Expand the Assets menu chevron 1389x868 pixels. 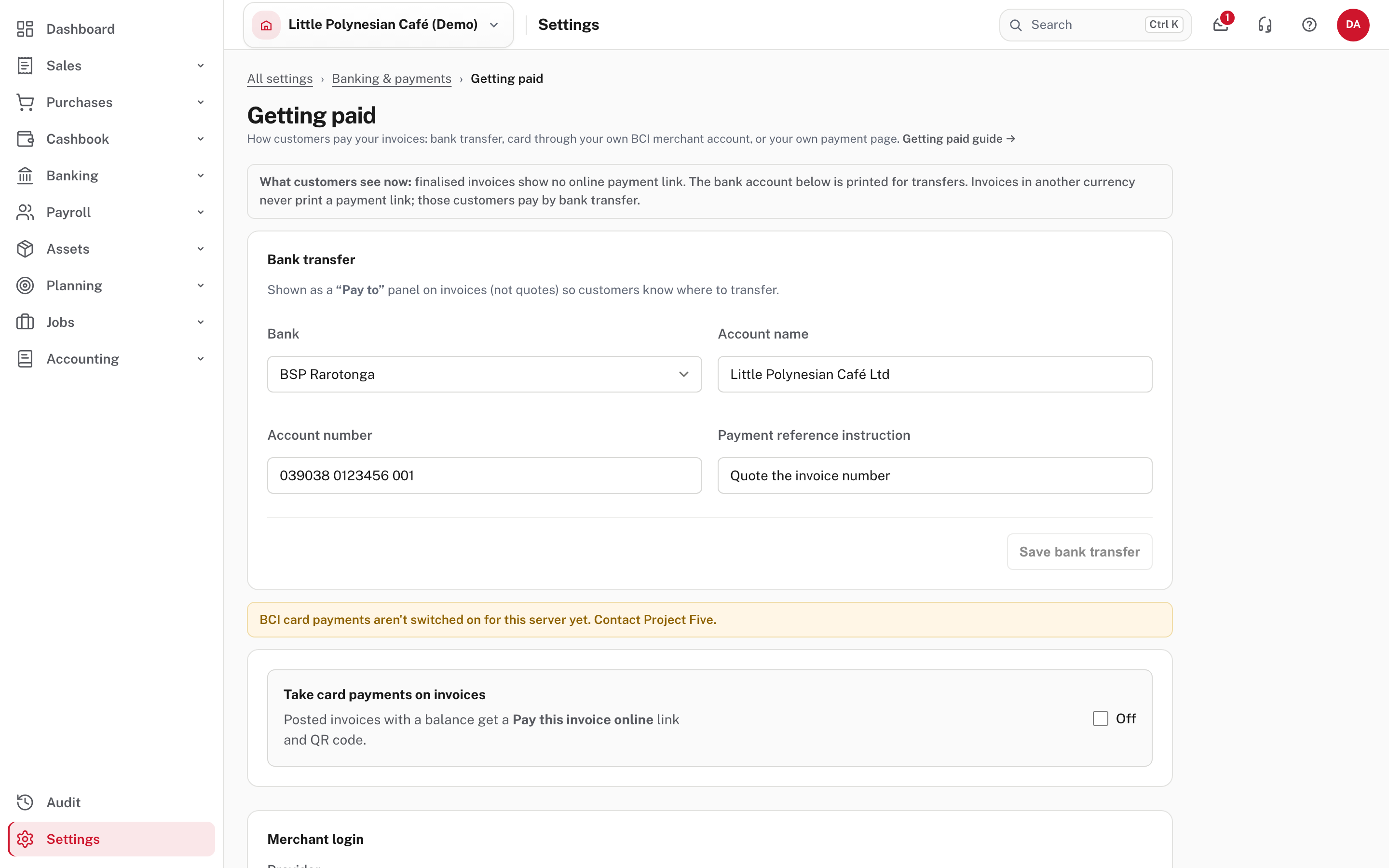click(200, 248)
